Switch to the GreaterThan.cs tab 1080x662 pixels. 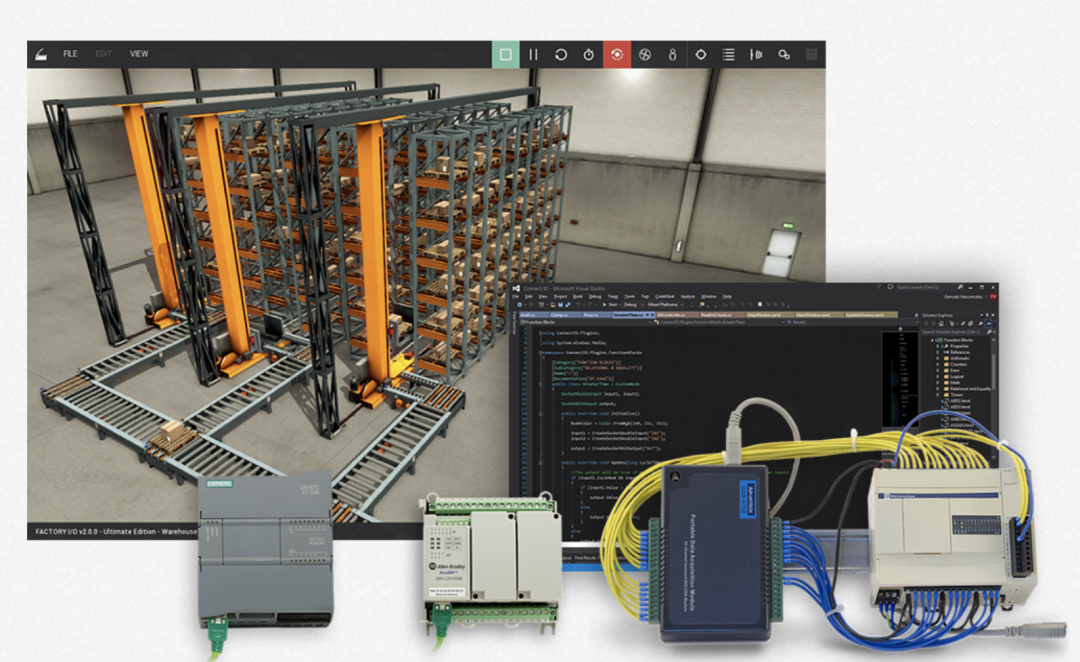point(625,316)
